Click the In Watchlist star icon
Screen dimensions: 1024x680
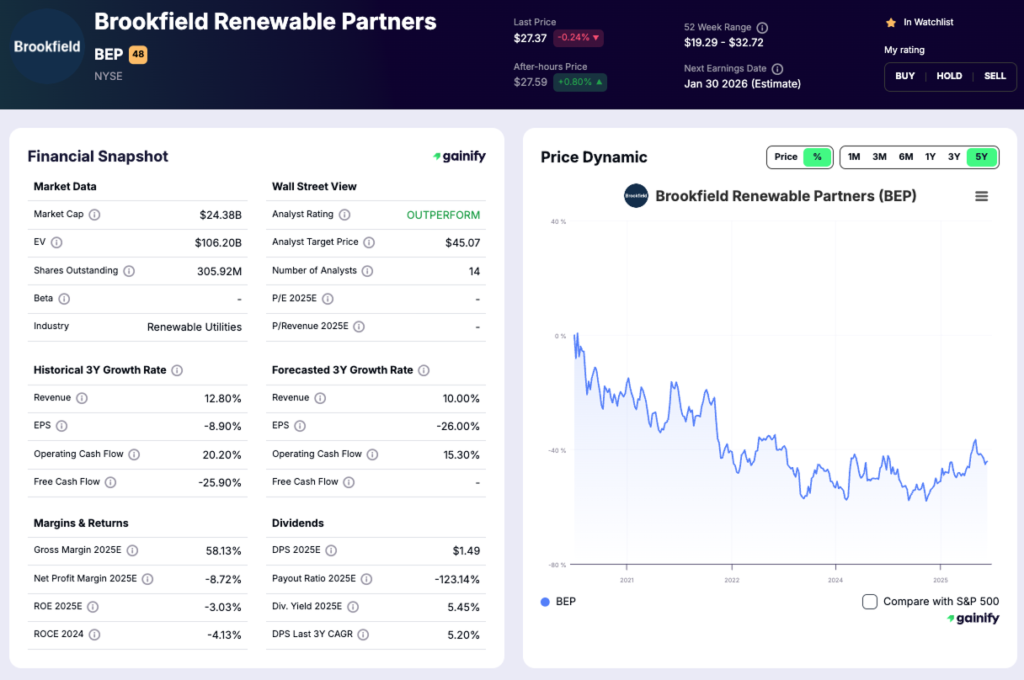891,21
